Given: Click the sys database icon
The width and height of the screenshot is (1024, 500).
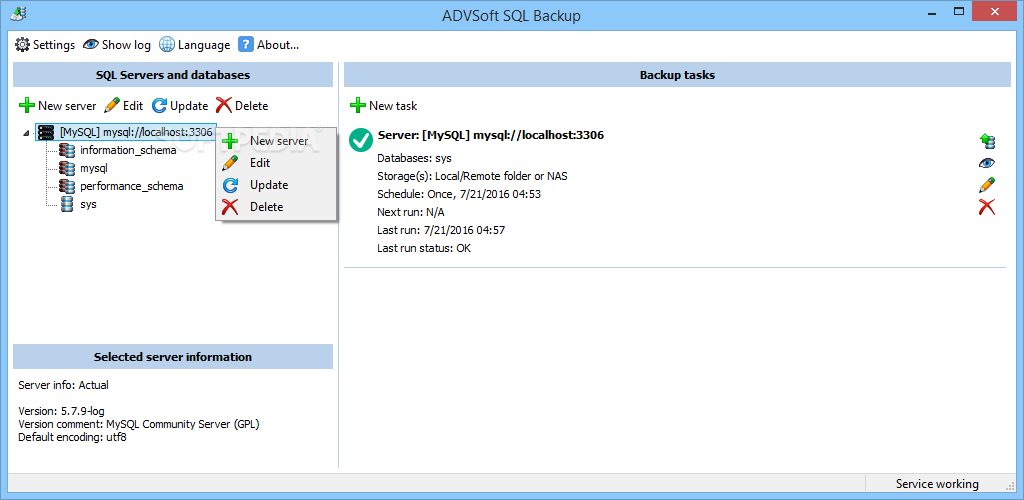Looking at the screenshot, I should click(x=67, y=204).
